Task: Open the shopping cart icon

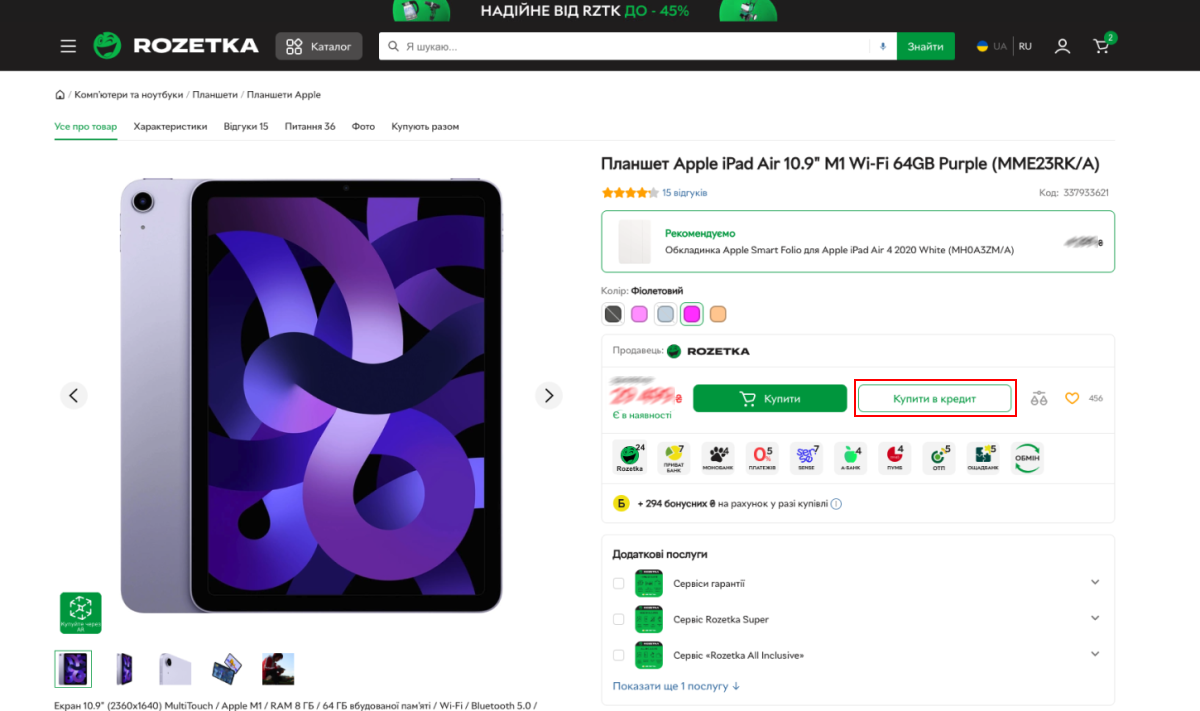Action: 1102,45
